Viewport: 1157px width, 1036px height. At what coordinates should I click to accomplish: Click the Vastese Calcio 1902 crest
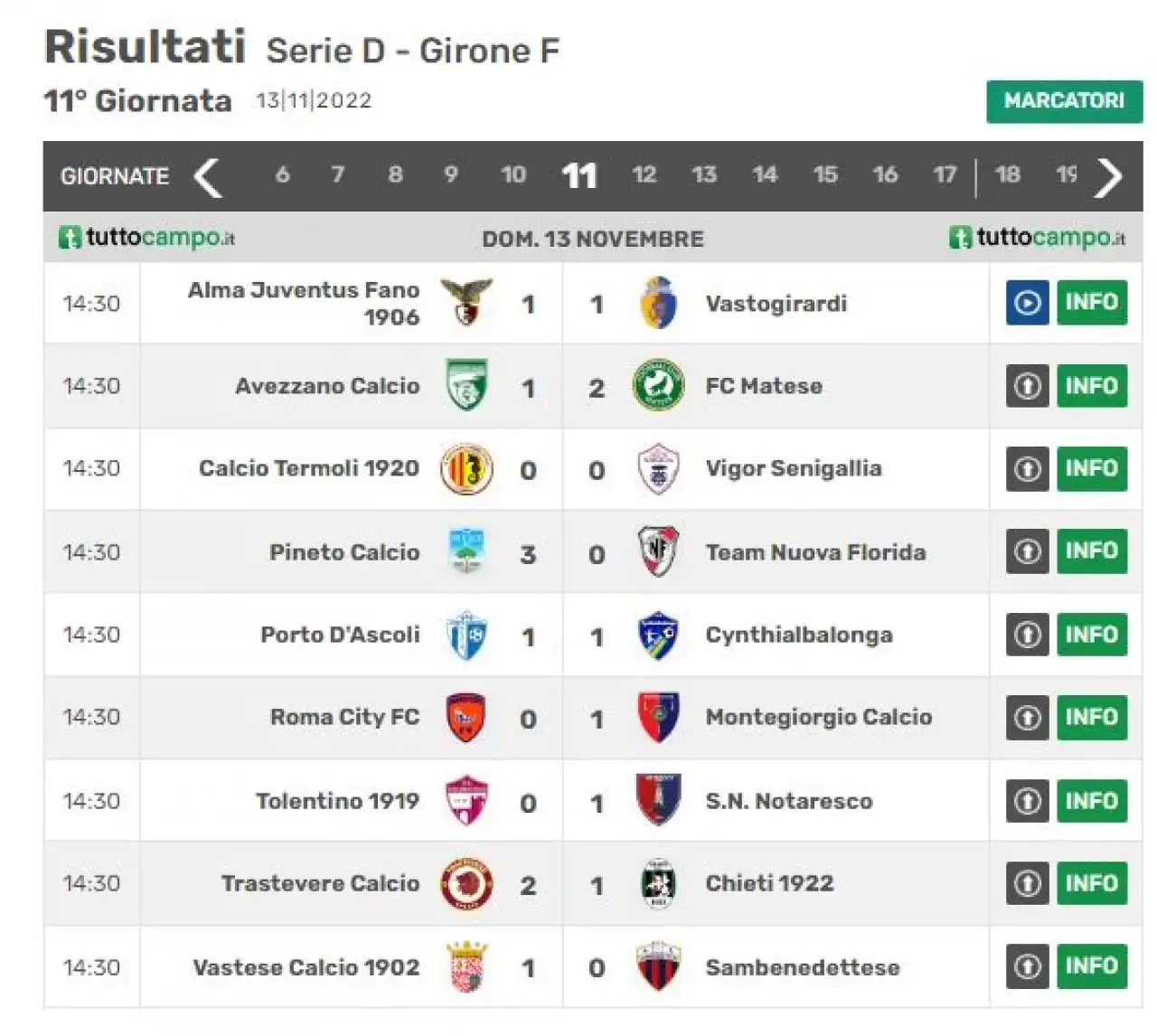point(467,966)
